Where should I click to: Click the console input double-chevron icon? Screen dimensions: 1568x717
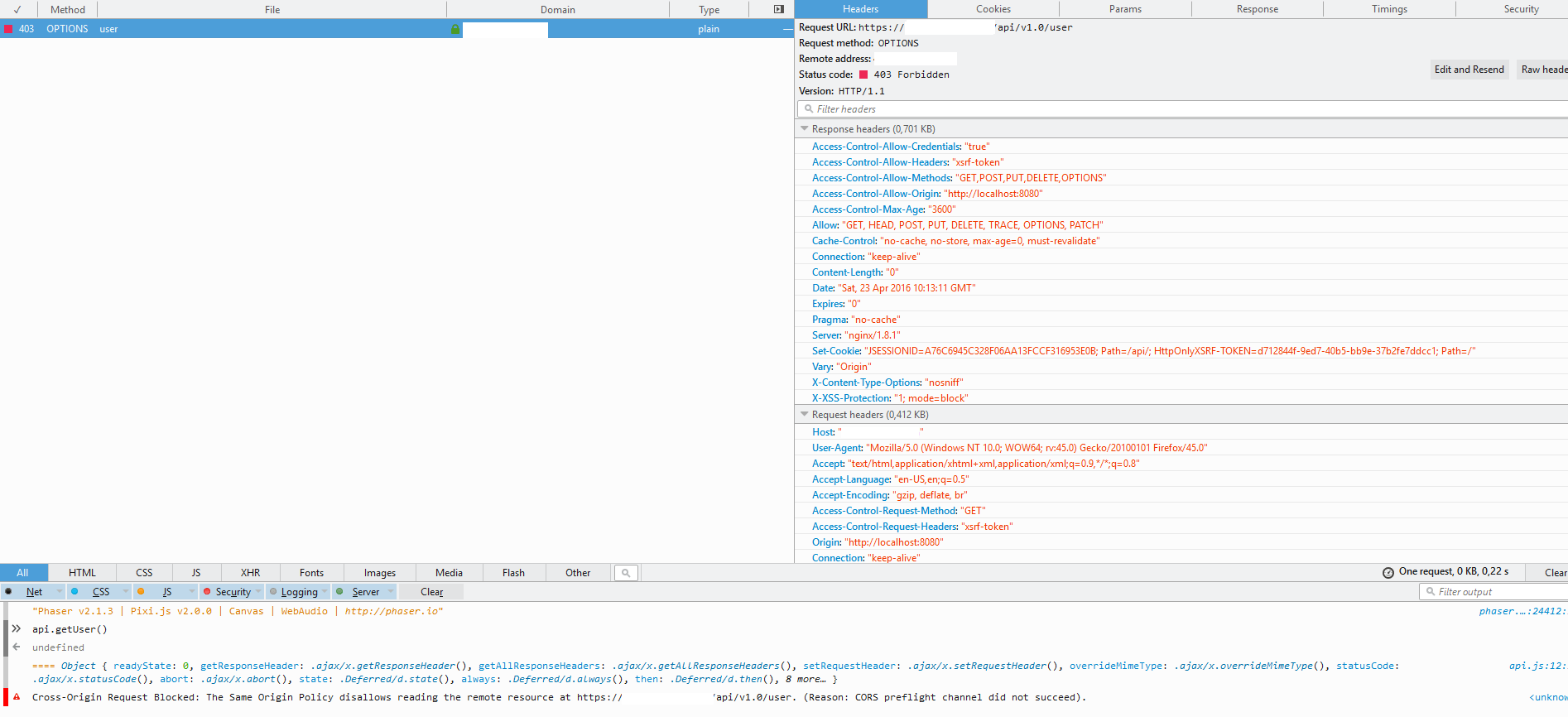[17, 629]
